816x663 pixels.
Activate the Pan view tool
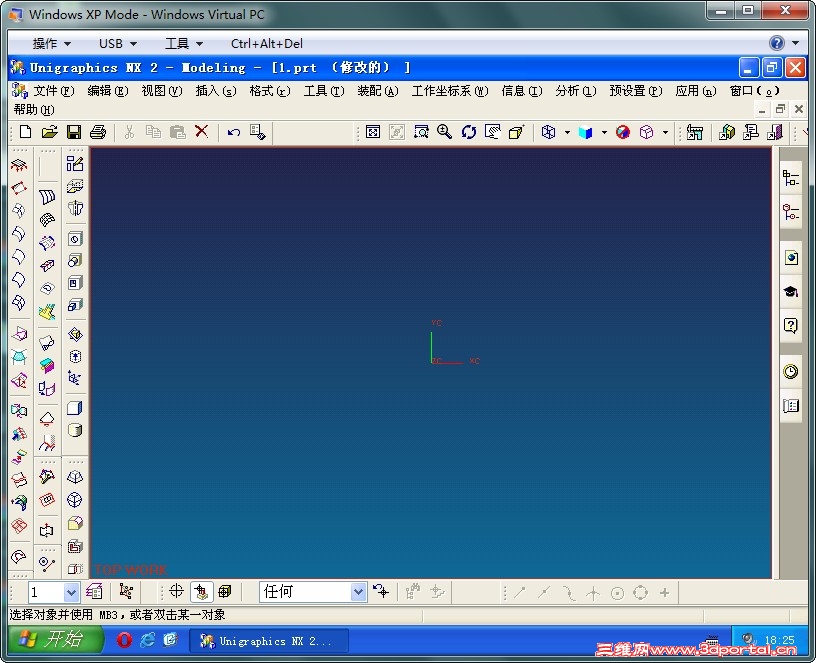[492, 132]
